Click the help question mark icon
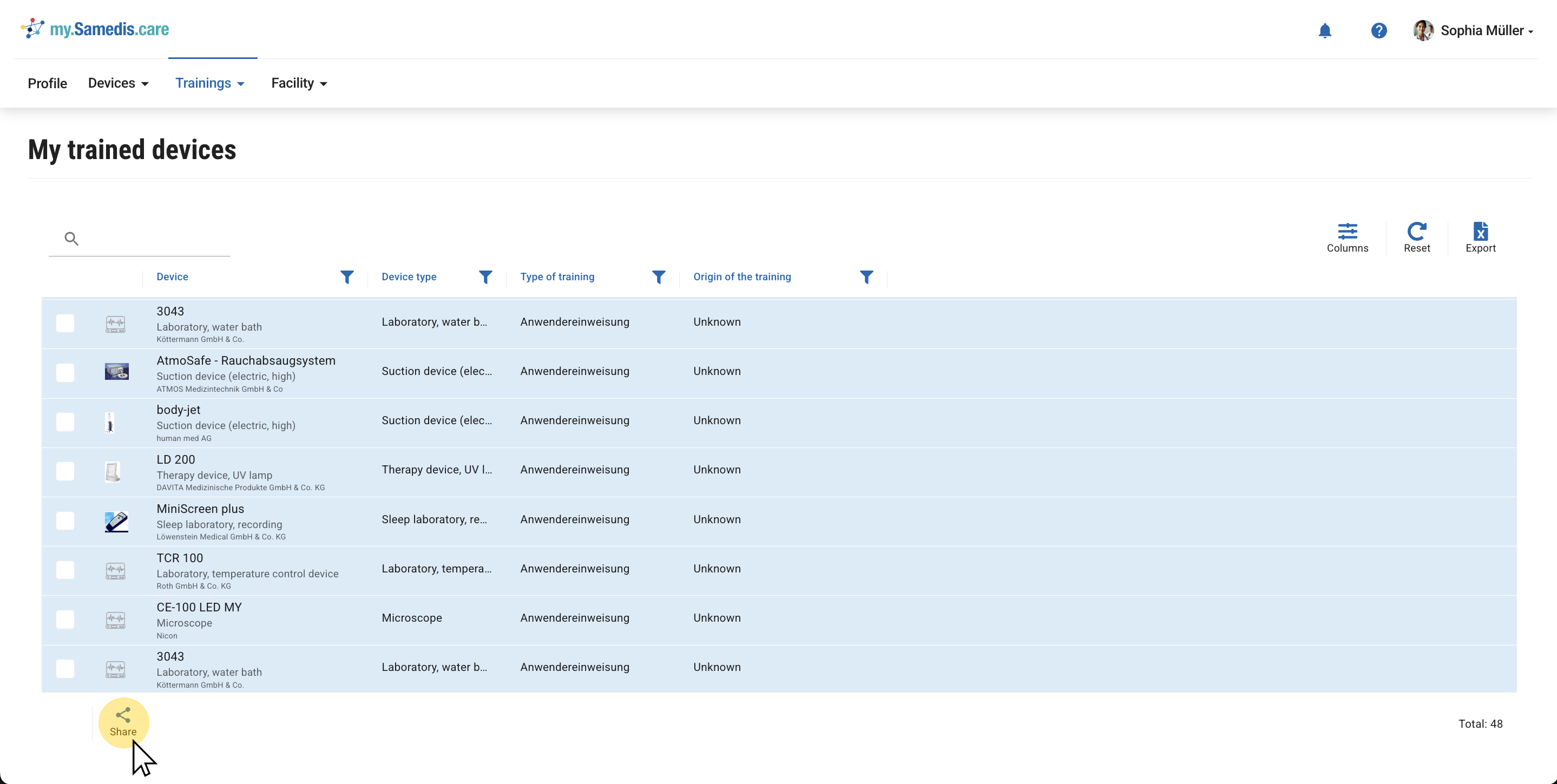 pyautogui.click(x=1378, y=31)
